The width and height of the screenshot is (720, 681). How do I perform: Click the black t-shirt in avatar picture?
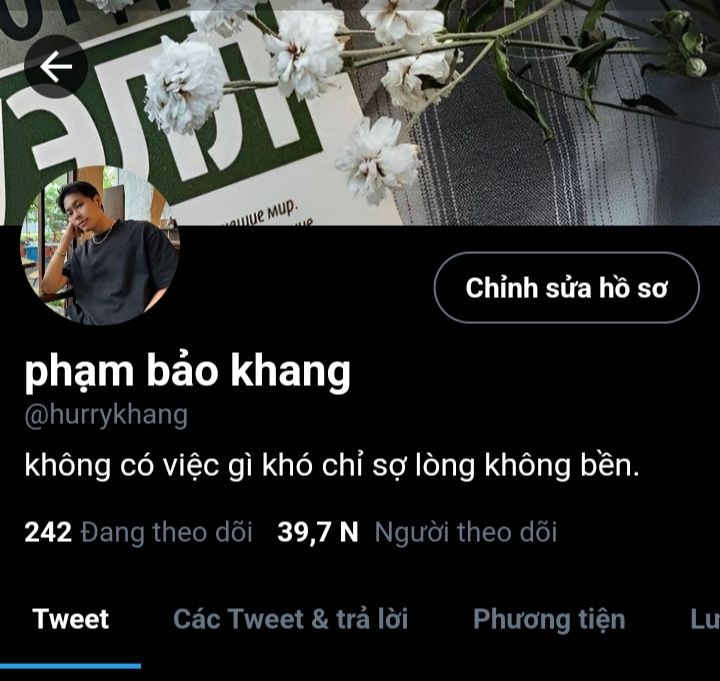(120, 271)
